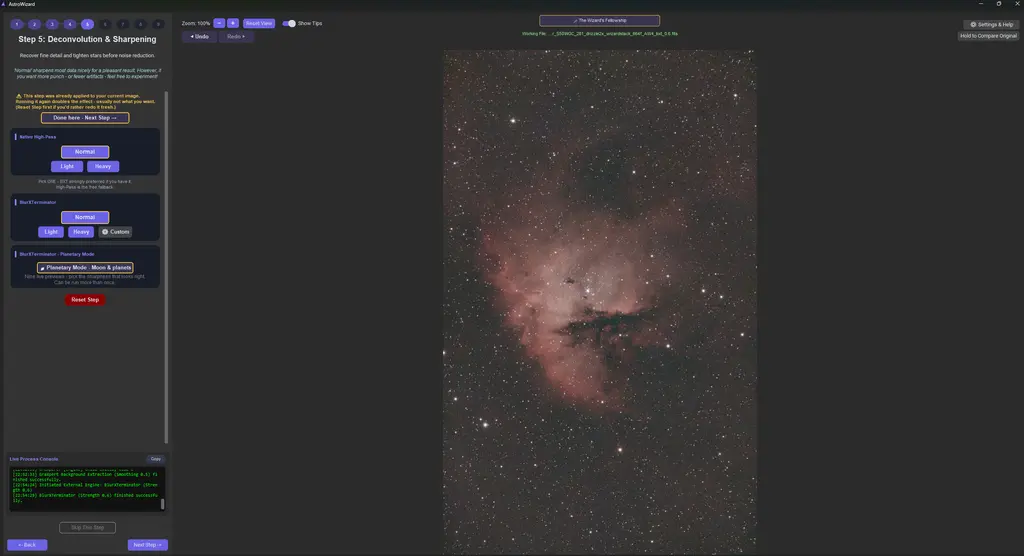Click Reset View button
Image resolution: width=1024 pixels, height=556 pixels.
(259, 23)
